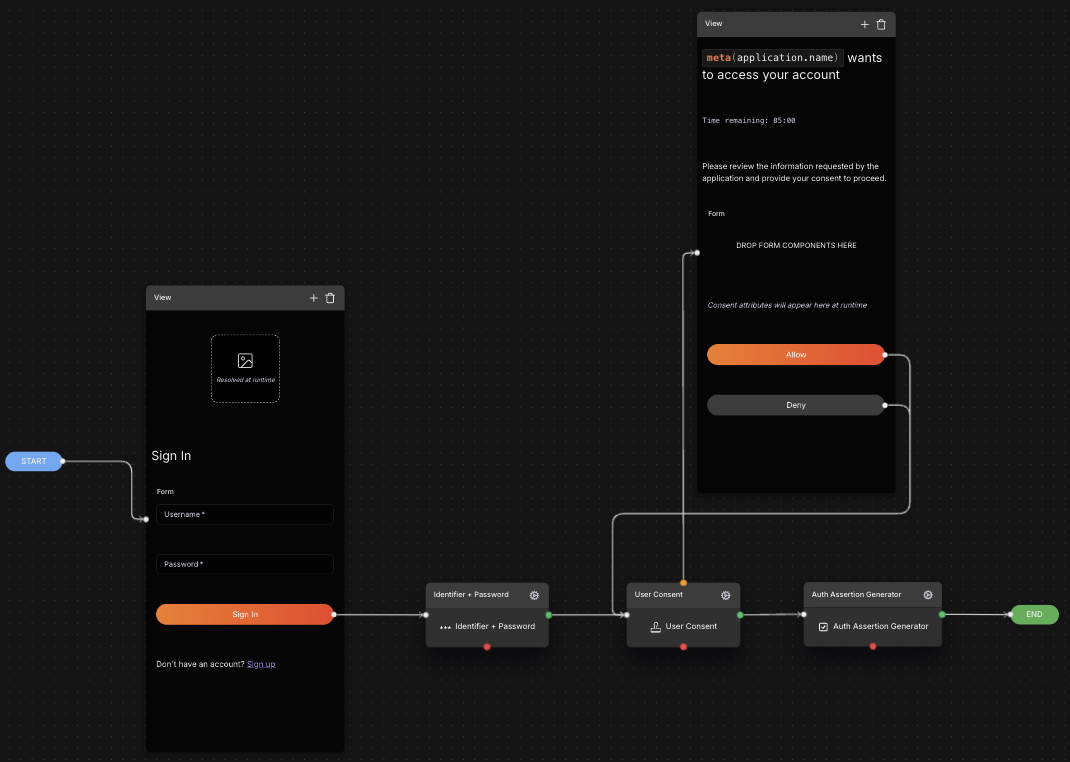The width and height of the screenshot is (1070, 762).
Task: Click the meta(application.name) code chip
Action: (772, 57)
